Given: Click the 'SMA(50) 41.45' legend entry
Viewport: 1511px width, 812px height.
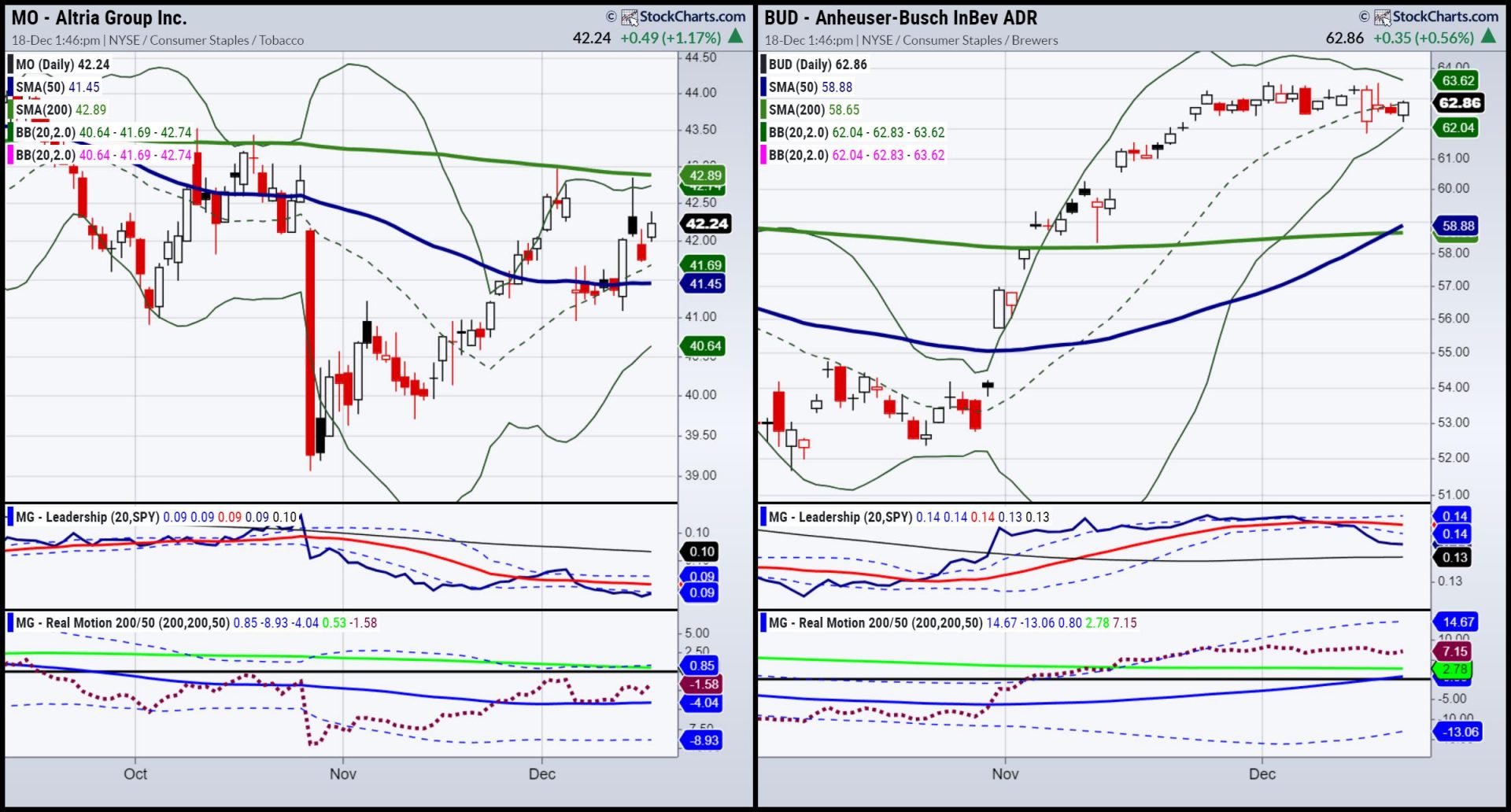Looking at the screenshot, I should pyautogui.click(x=57, y=87).
